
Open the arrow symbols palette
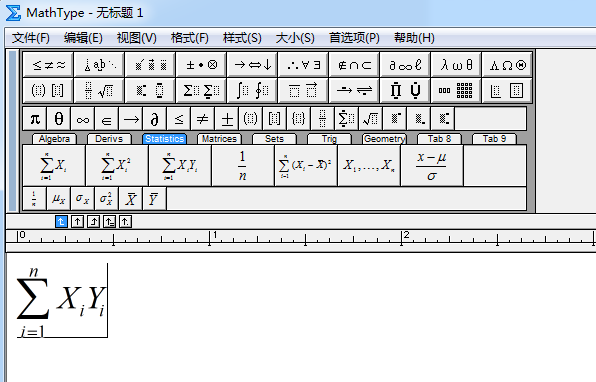pos(252,65)
